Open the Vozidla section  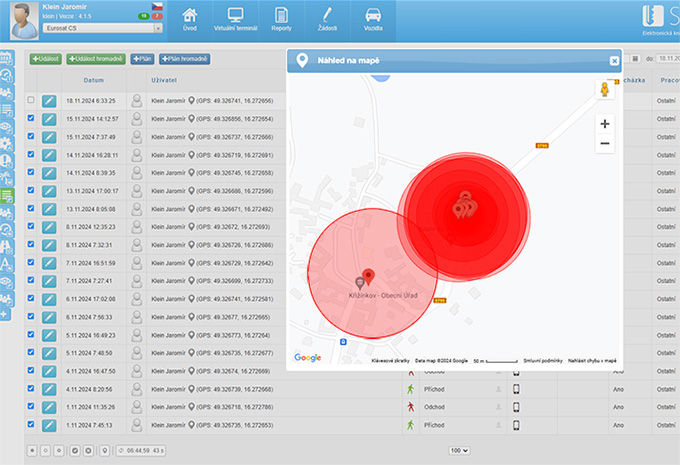tap(372, 19)
